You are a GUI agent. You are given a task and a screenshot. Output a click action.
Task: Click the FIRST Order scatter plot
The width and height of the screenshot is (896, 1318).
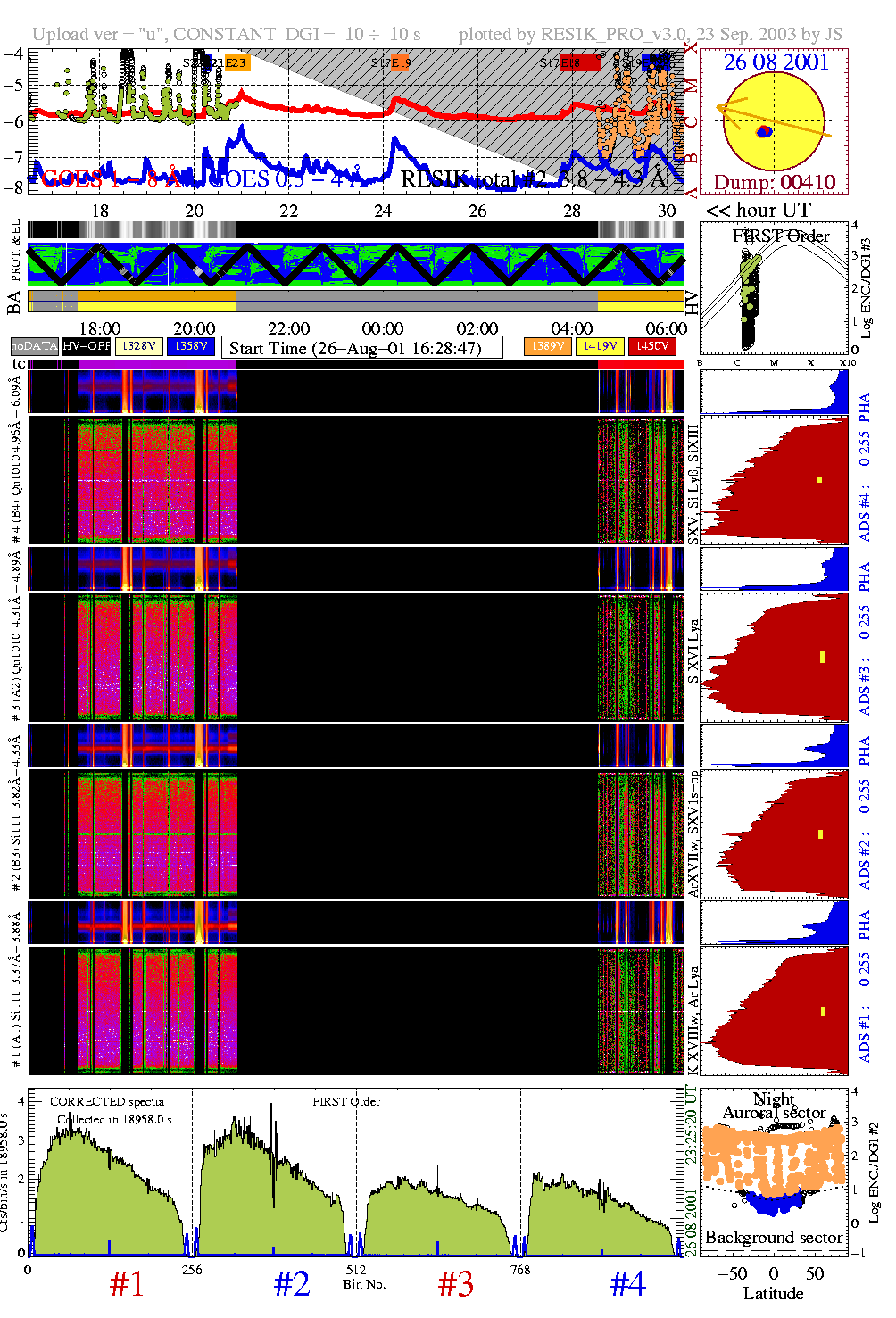774,290
